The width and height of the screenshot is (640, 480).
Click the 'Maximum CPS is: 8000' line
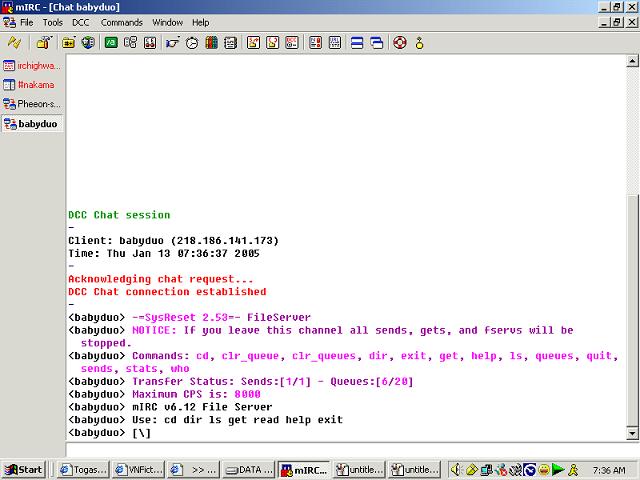[x=164, y=394]
